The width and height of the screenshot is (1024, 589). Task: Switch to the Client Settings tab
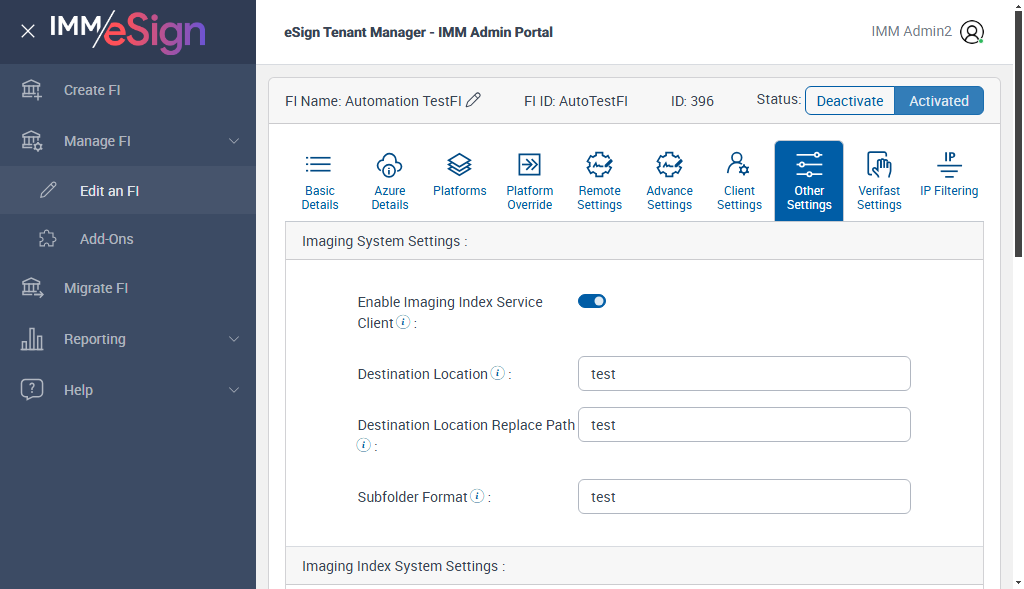tap(739, 180)
